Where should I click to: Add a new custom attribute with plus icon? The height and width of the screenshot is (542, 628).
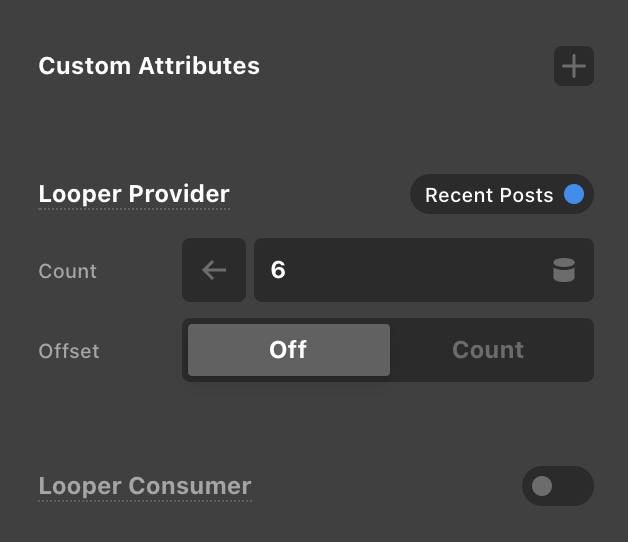pos(574,67)
